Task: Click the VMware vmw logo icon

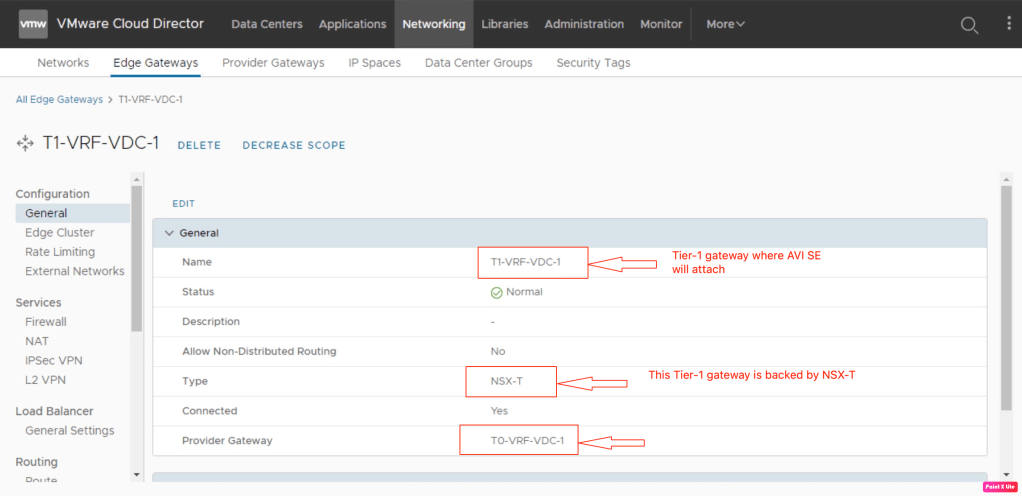Action: click(32, 24)
